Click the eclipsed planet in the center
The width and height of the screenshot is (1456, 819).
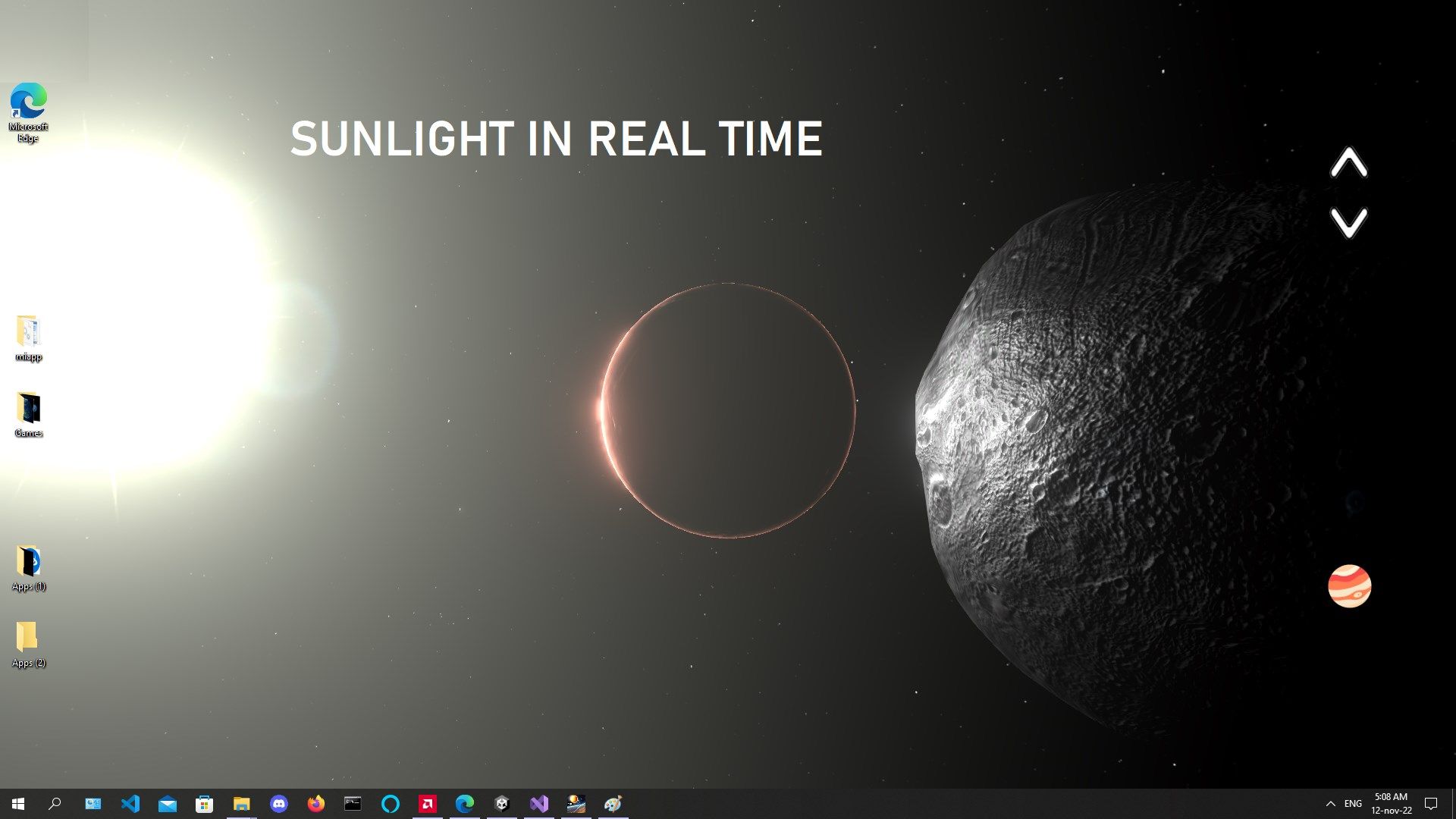point(728,410)
